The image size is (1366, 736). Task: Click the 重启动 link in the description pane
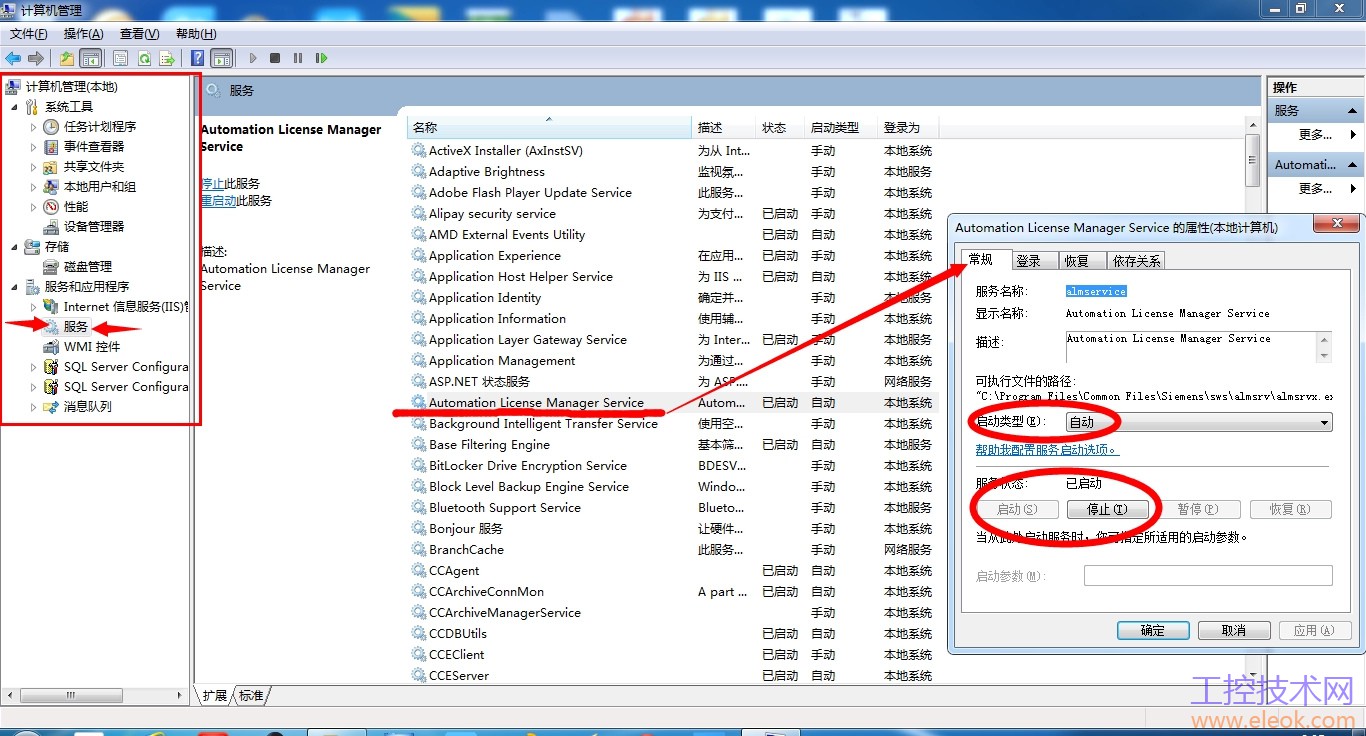pos(218,201)
